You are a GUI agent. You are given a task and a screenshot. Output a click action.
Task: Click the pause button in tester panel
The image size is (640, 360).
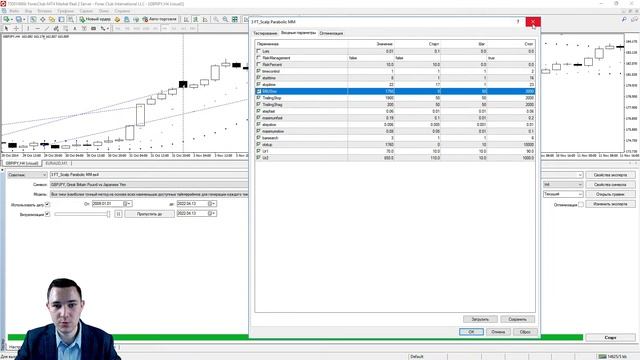pos(118,214)
